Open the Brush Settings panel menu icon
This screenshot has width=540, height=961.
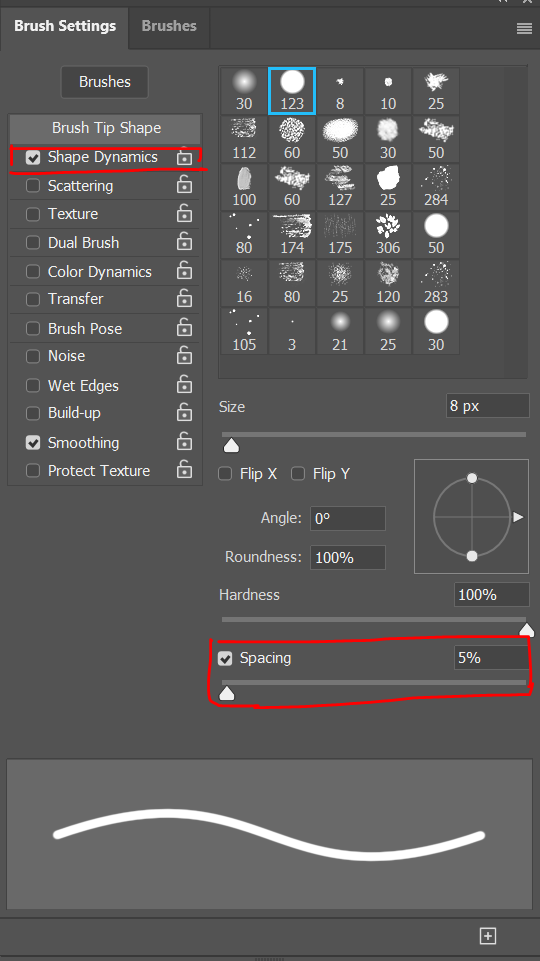[x=524, y=28]
